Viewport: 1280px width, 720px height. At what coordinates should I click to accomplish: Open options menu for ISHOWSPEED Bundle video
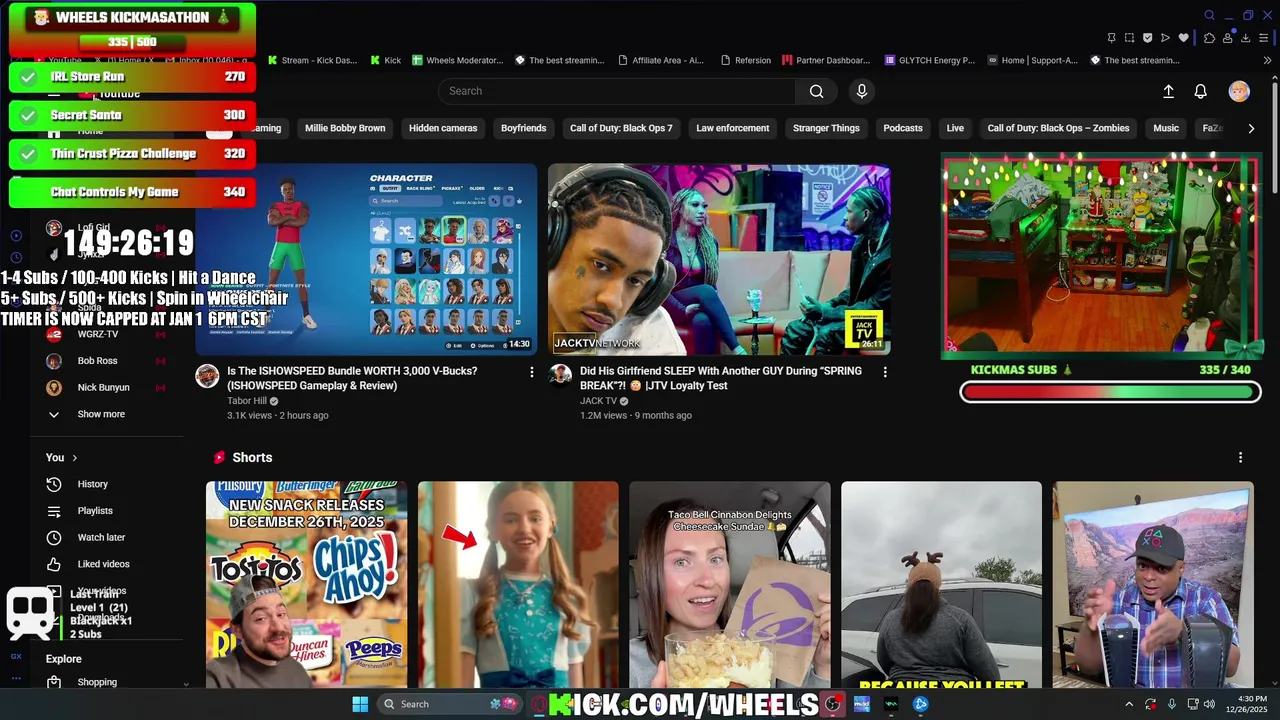click(x=531, y=372)
